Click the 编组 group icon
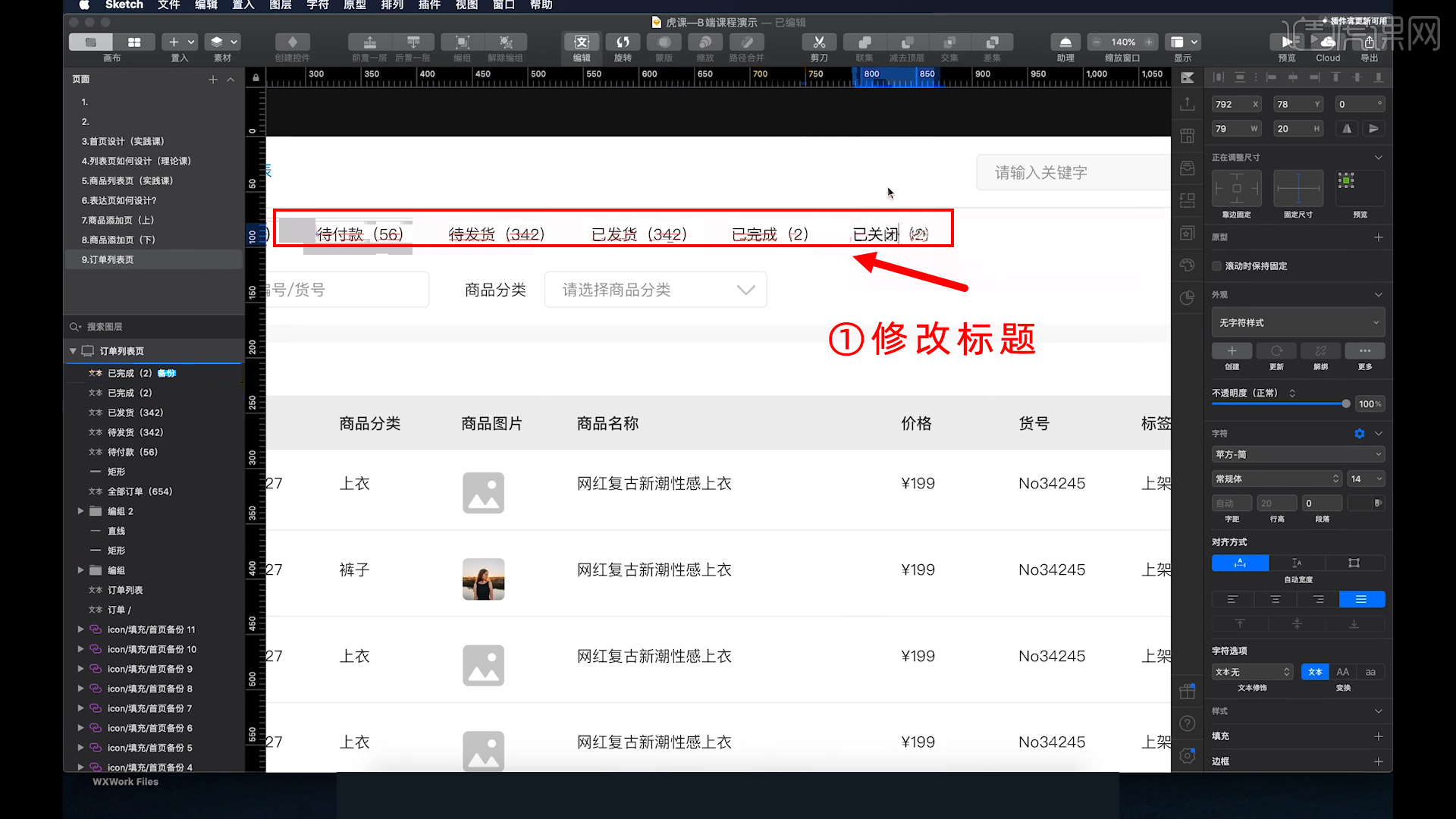The height and width of the screenshot is (819, 1456). pyautogui.click(x=463, y=42)
